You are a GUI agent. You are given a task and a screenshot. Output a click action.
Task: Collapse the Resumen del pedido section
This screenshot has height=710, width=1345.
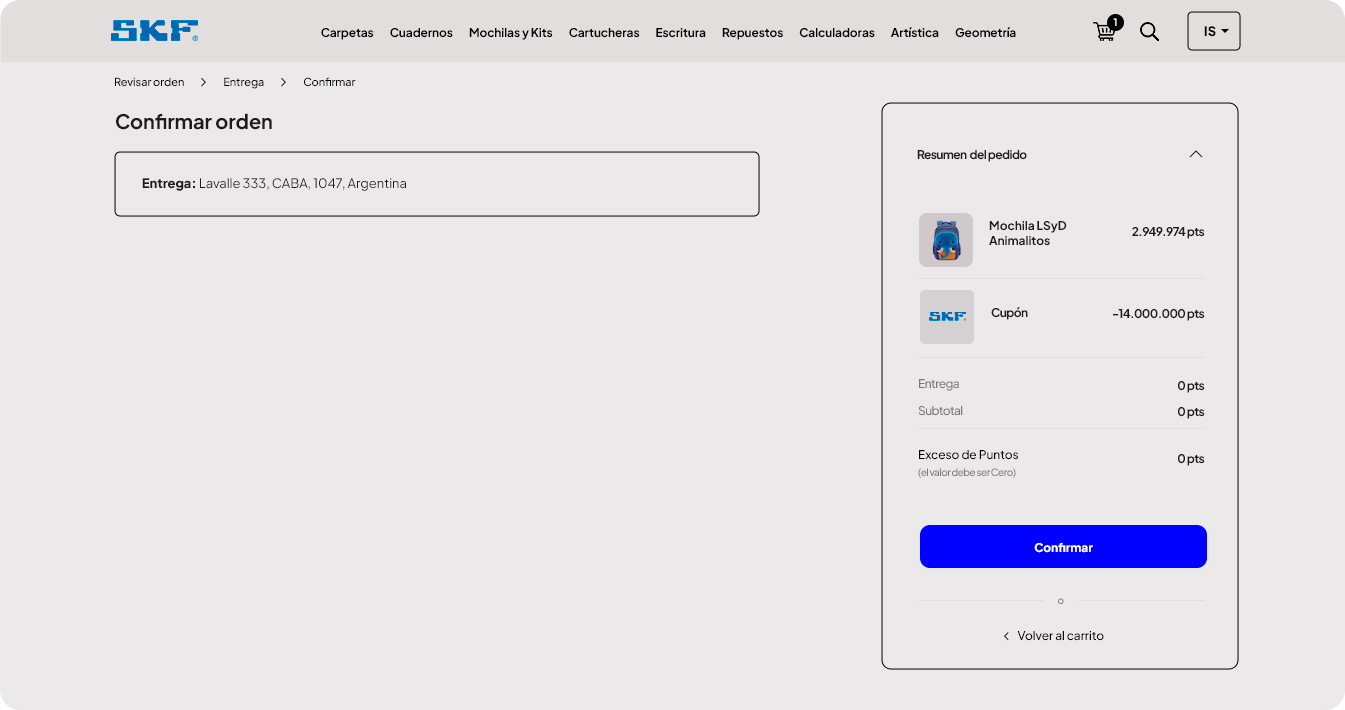[1195, 154]
